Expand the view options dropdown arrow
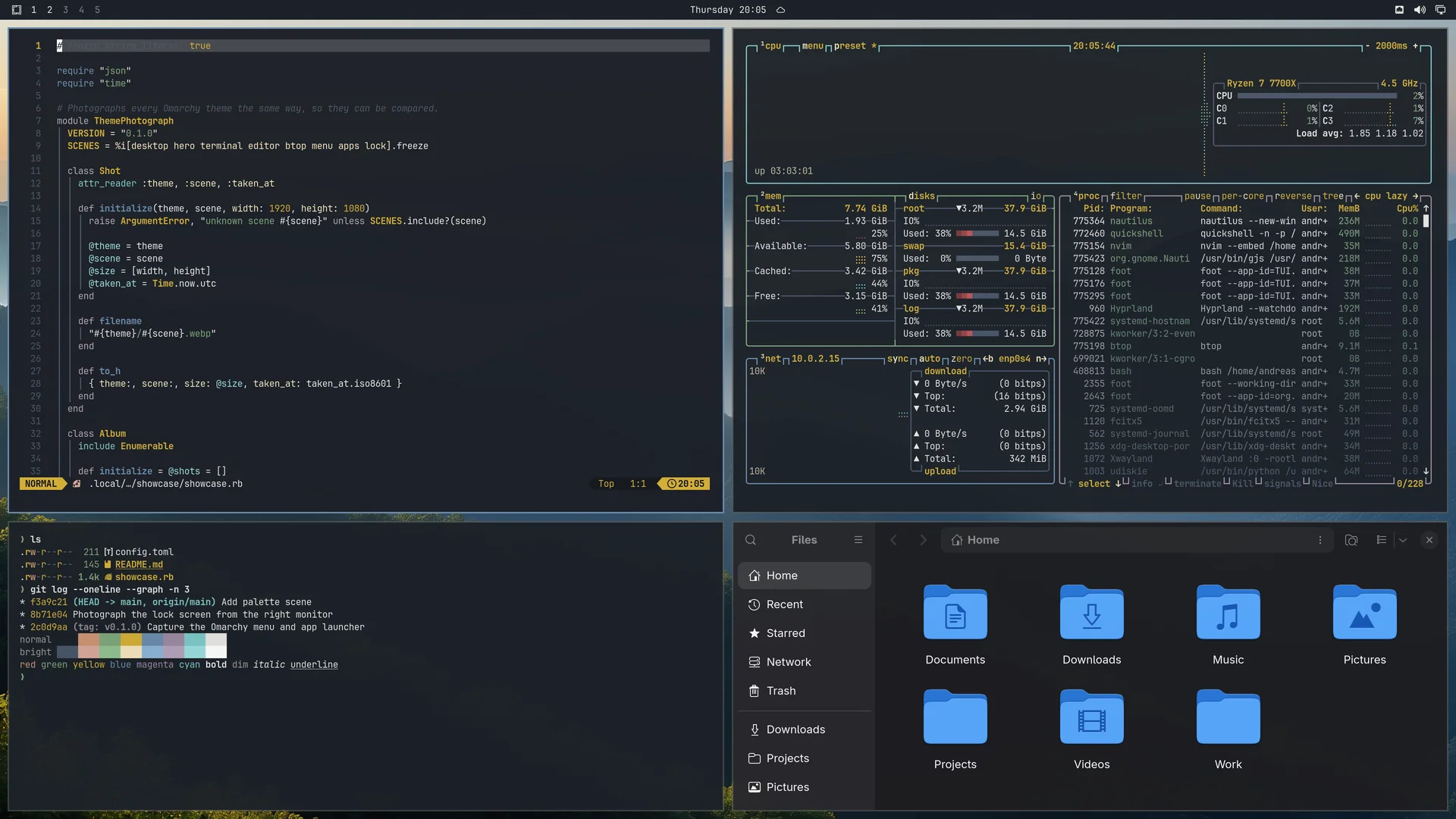 coord(1403,540)
